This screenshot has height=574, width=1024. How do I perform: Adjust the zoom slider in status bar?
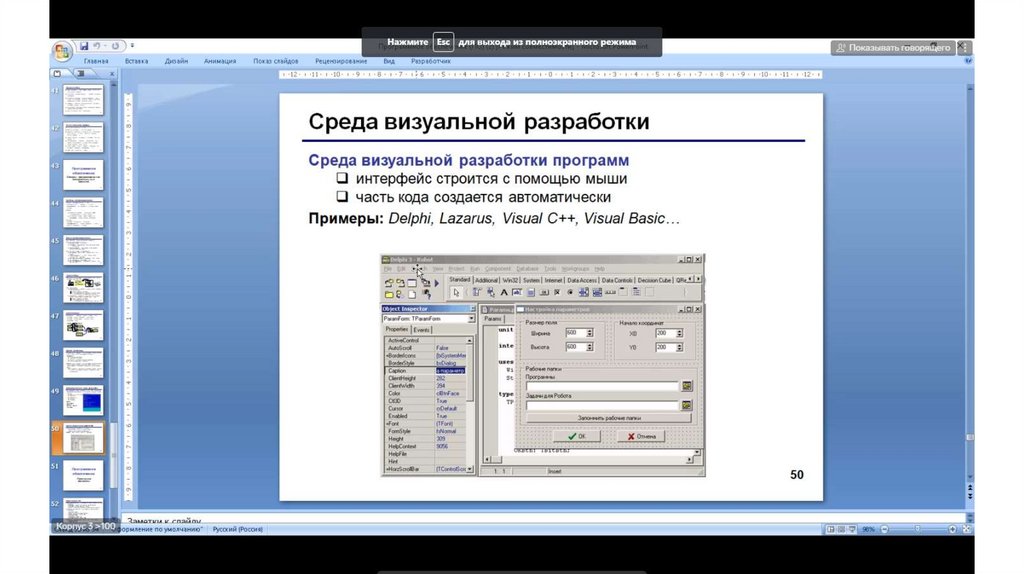(918, 529)
